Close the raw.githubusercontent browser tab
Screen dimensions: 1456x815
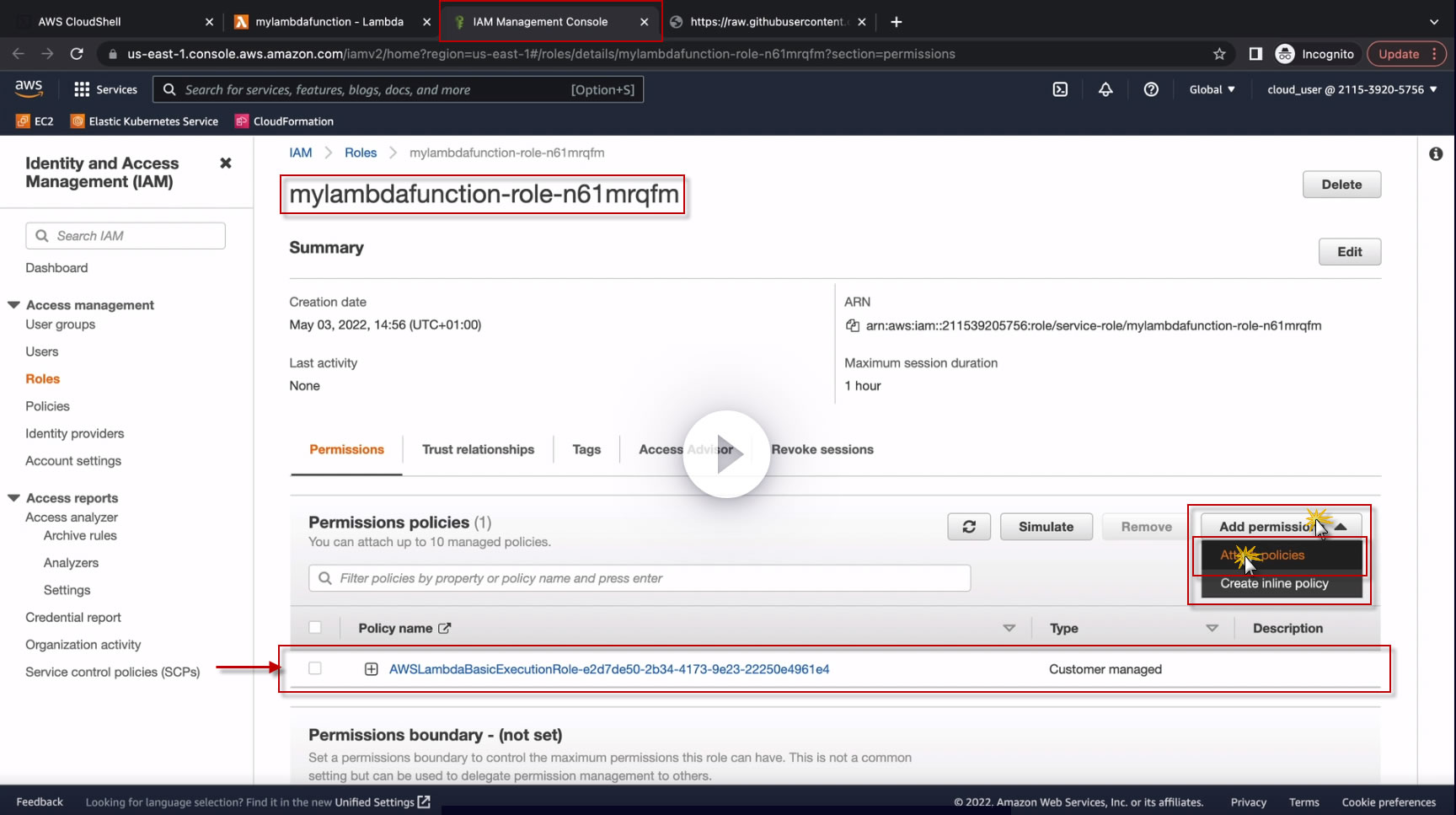click(861, 22)
